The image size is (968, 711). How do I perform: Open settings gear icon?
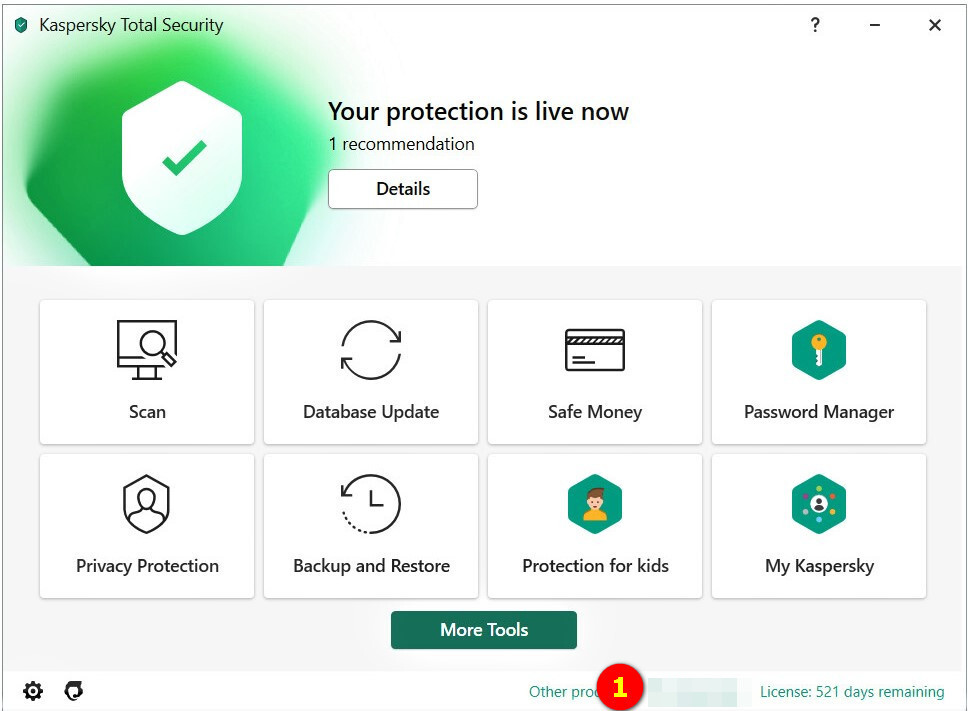33,691
